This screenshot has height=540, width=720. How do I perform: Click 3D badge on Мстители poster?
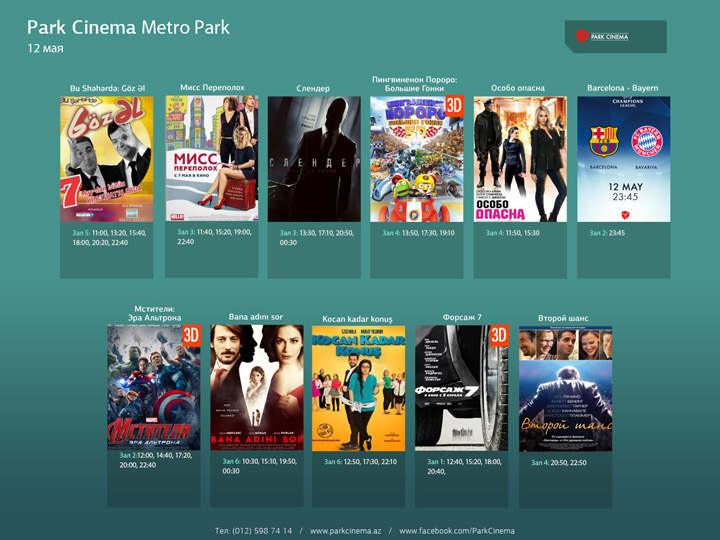[x=192, y=335]
